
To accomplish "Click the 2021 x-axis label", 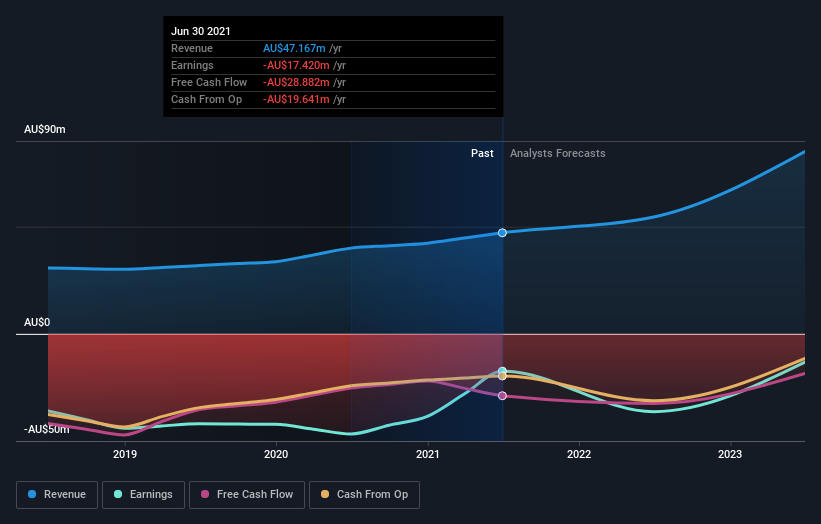I will 428,454.
